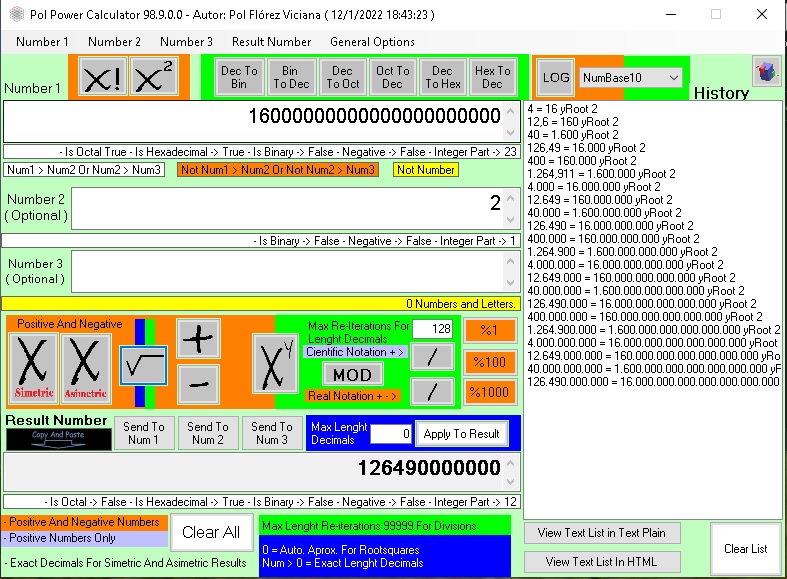
Task: Click the X squared button
Action: (x=154, y=77)
